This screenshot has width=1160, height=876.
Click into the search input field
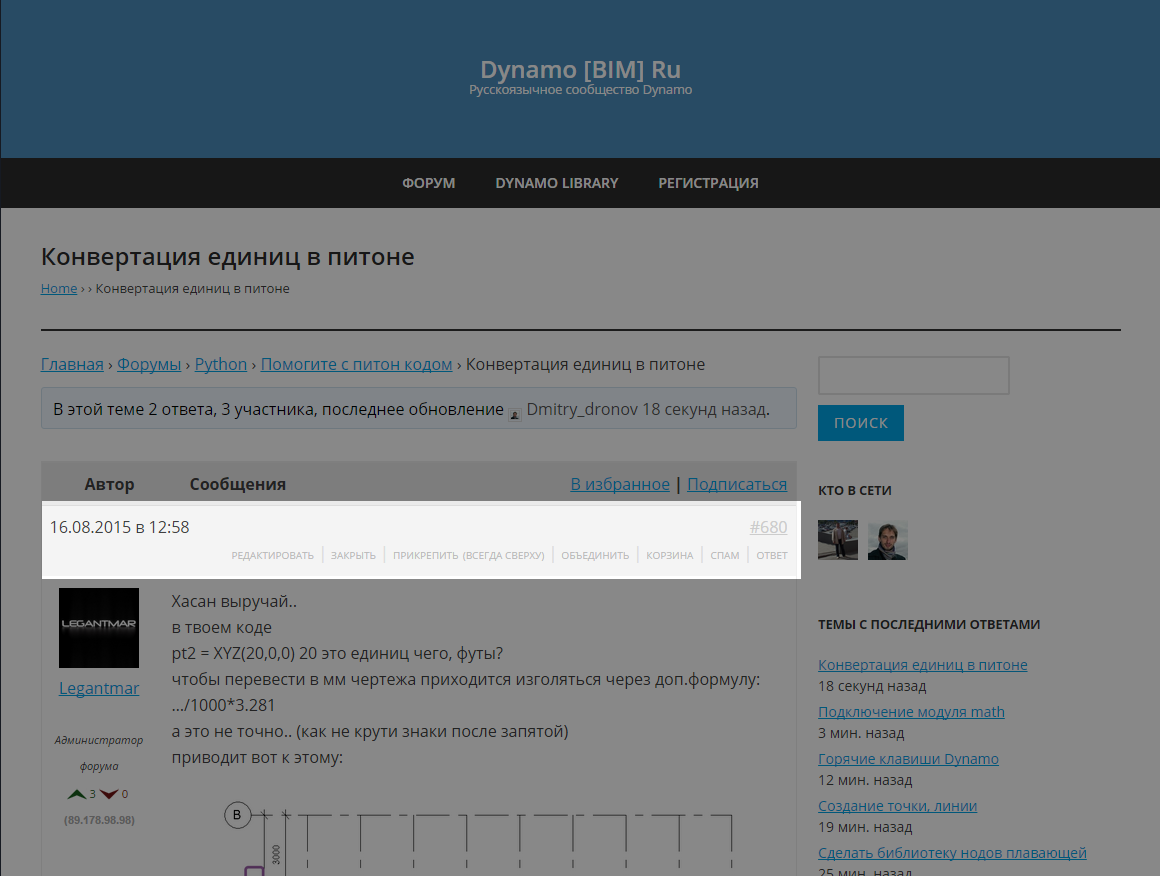(x=913, y=375)
